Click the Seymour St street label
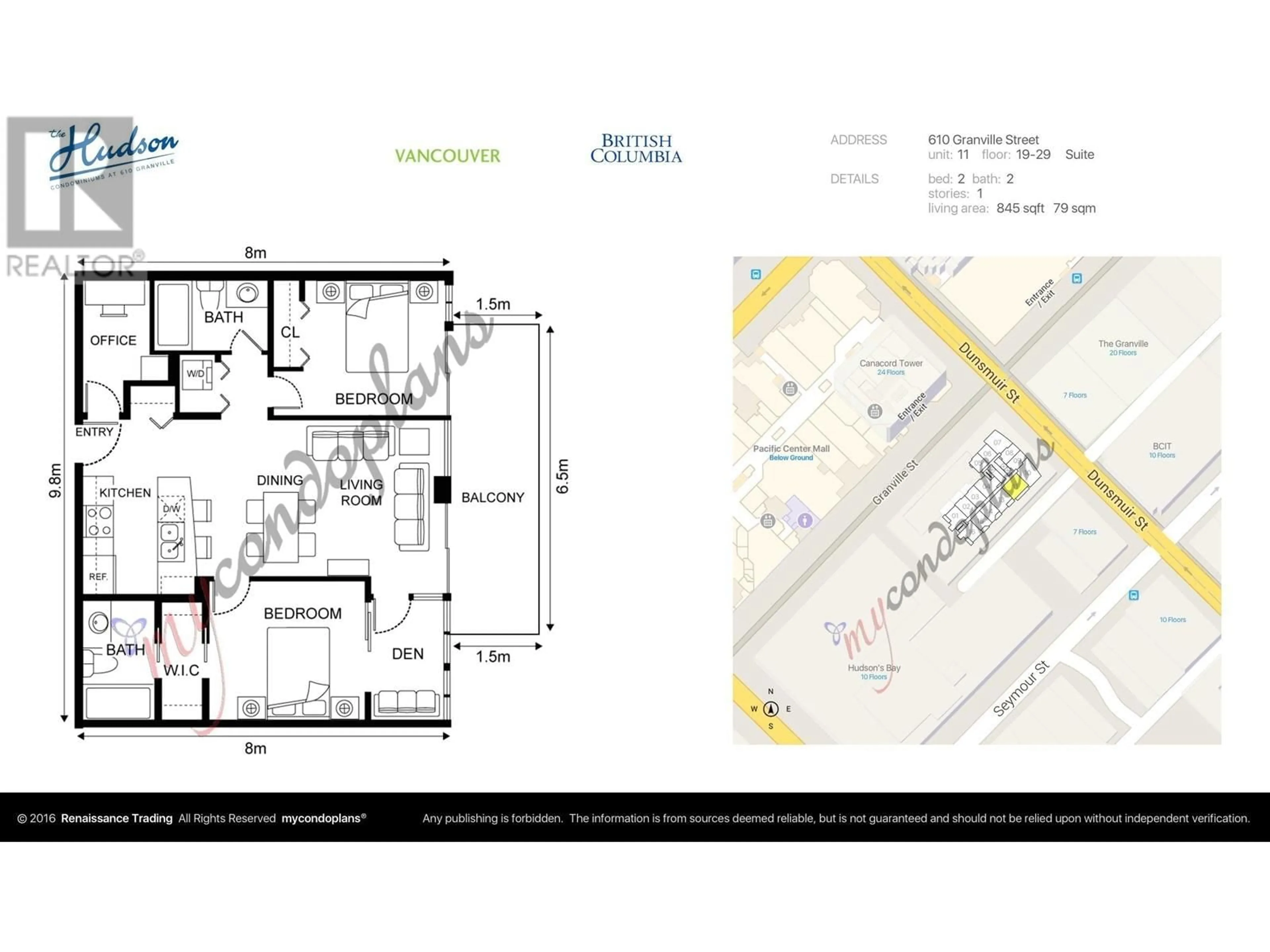Screen dimensions: 1270x952 1021,689
